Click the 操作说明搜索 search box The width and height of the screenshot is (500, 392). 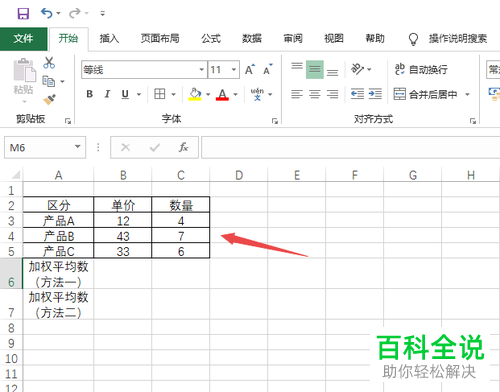click(x=458, y=39)
